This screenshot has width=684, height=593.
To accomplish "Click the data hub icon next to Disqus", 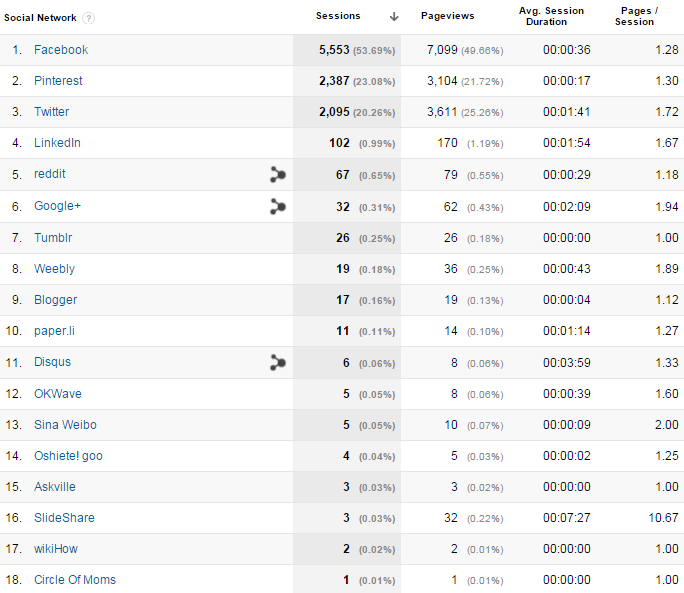I will click(x=278, y=362).
